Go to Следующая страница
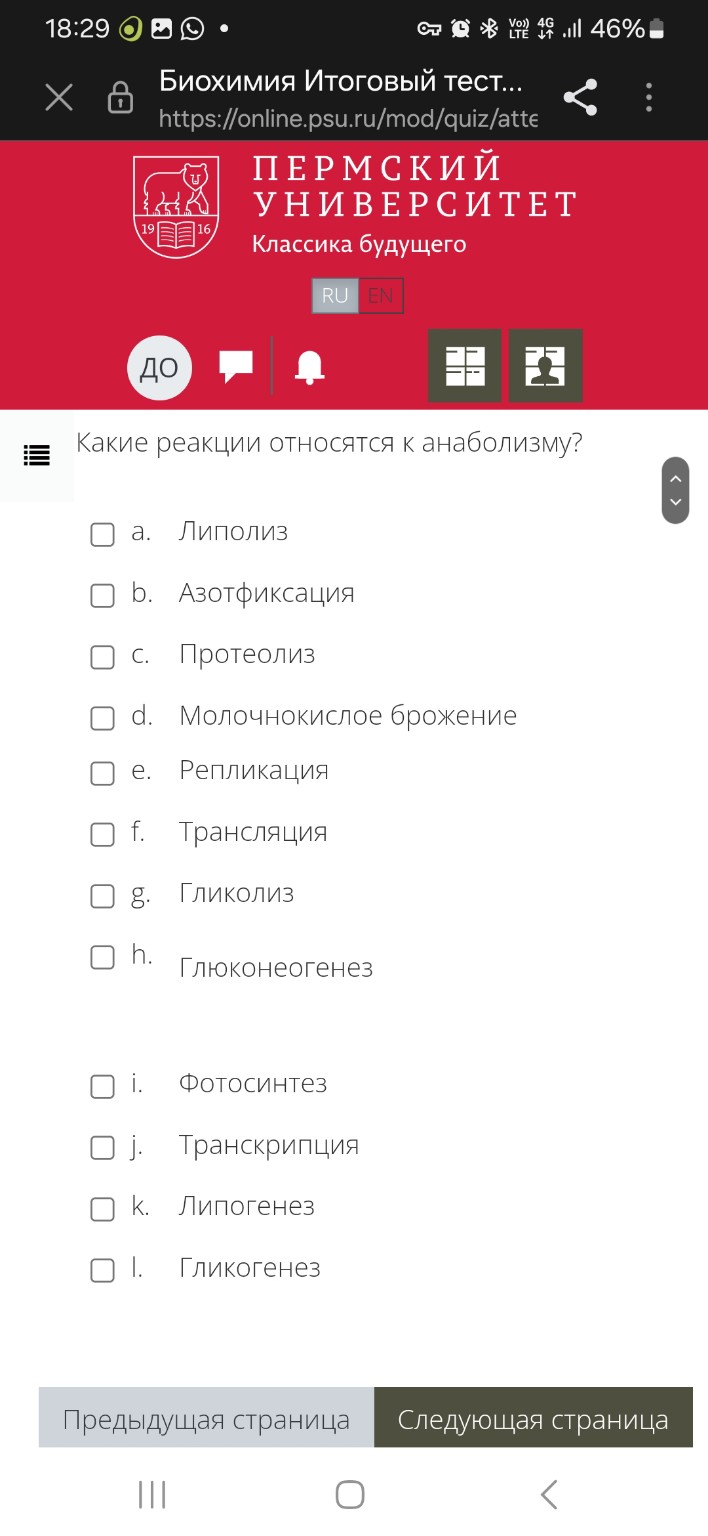 (532, 1418)
